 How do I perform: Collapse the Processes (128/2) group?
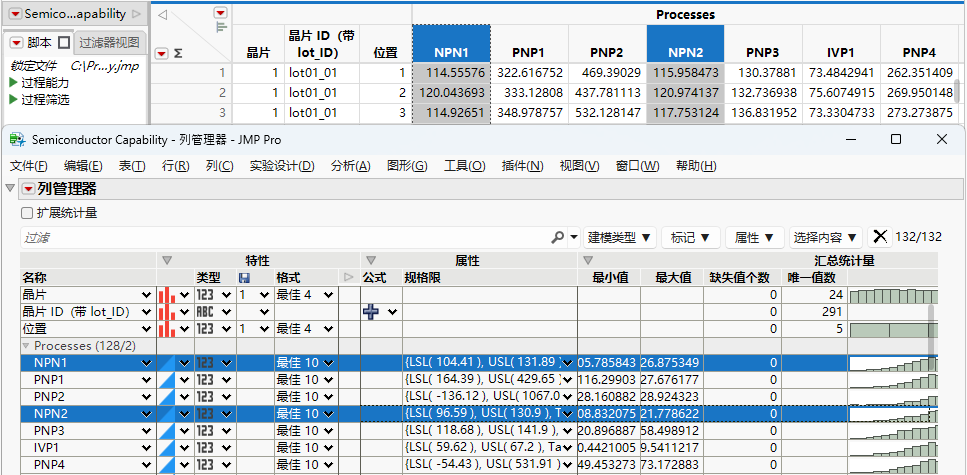coord(27,346)
